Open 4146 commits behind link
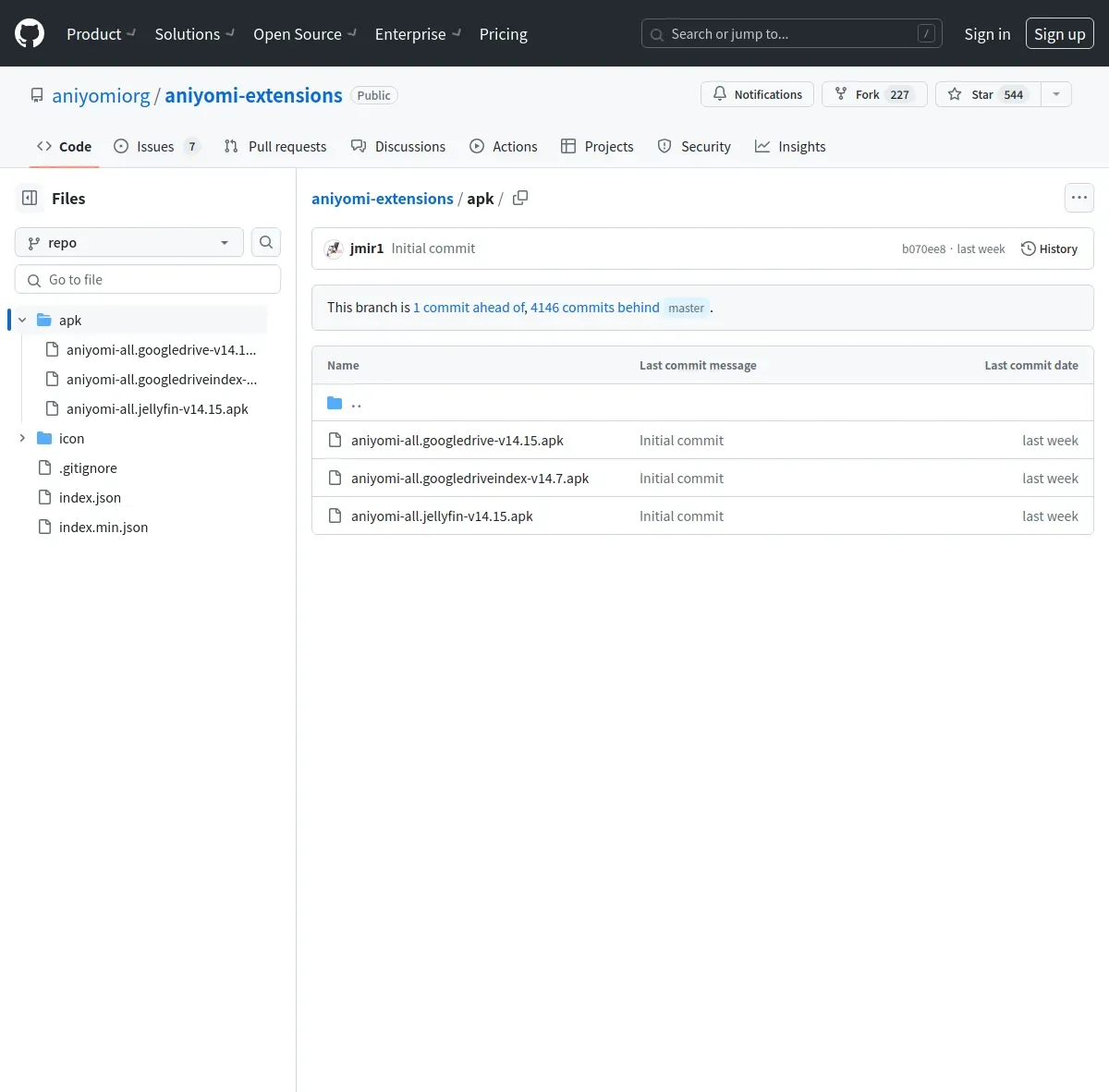1109x1092 pixels. (x=594, y=308)
